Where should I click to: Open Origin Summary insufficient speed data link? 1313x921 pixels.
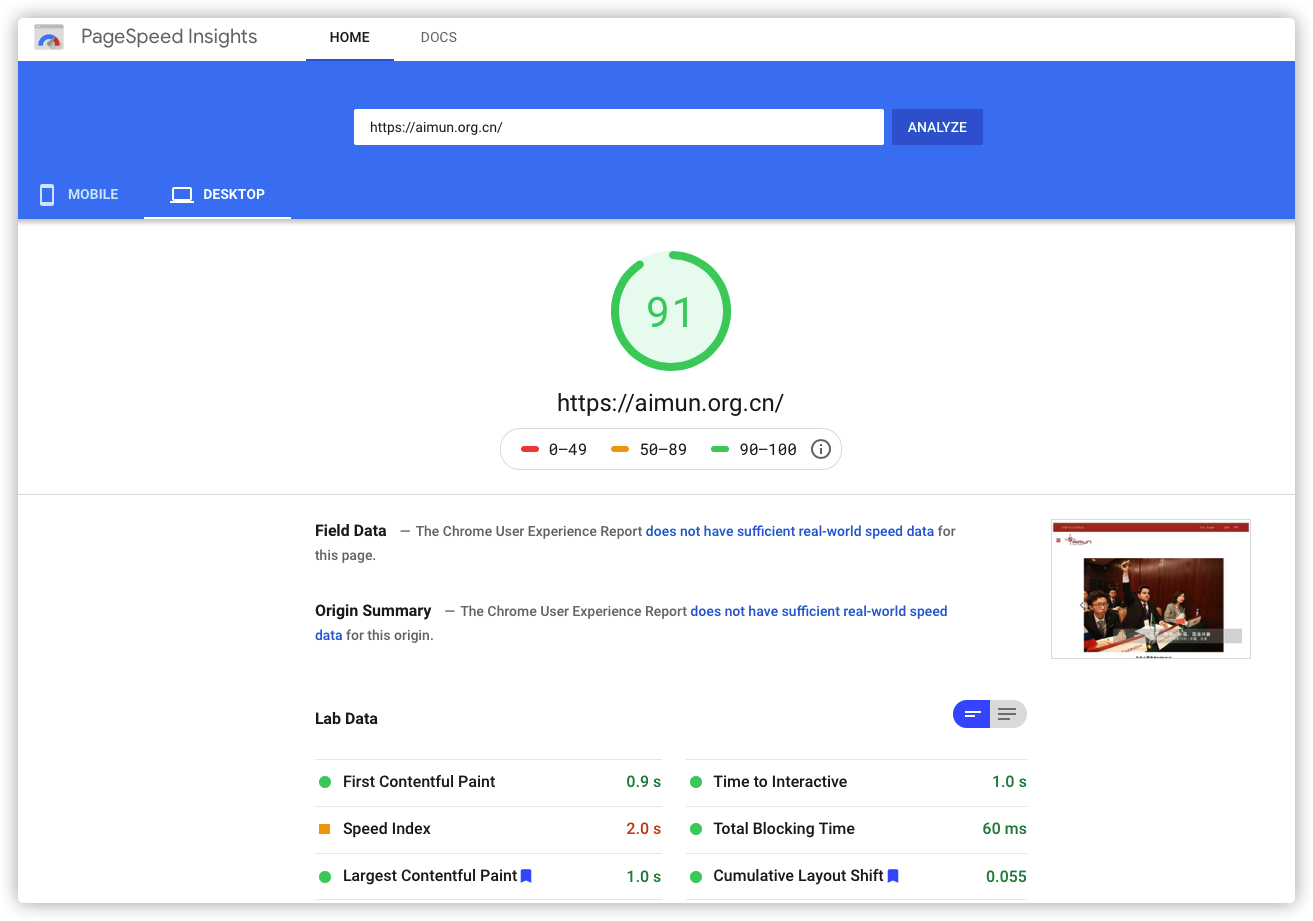point(819,611)
